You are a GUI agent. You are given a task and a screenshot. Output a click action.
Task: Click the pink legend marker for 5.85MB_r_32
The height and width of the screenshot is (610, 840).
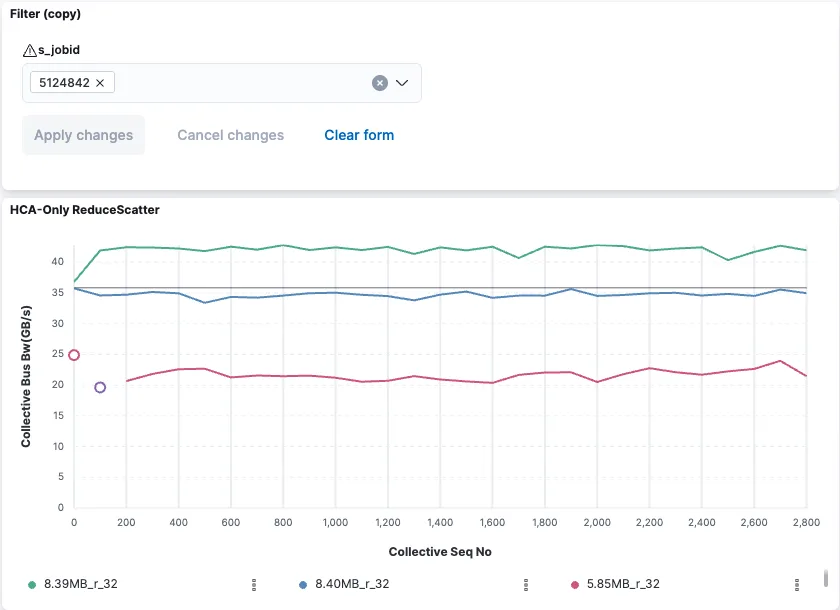pos(575,584)
